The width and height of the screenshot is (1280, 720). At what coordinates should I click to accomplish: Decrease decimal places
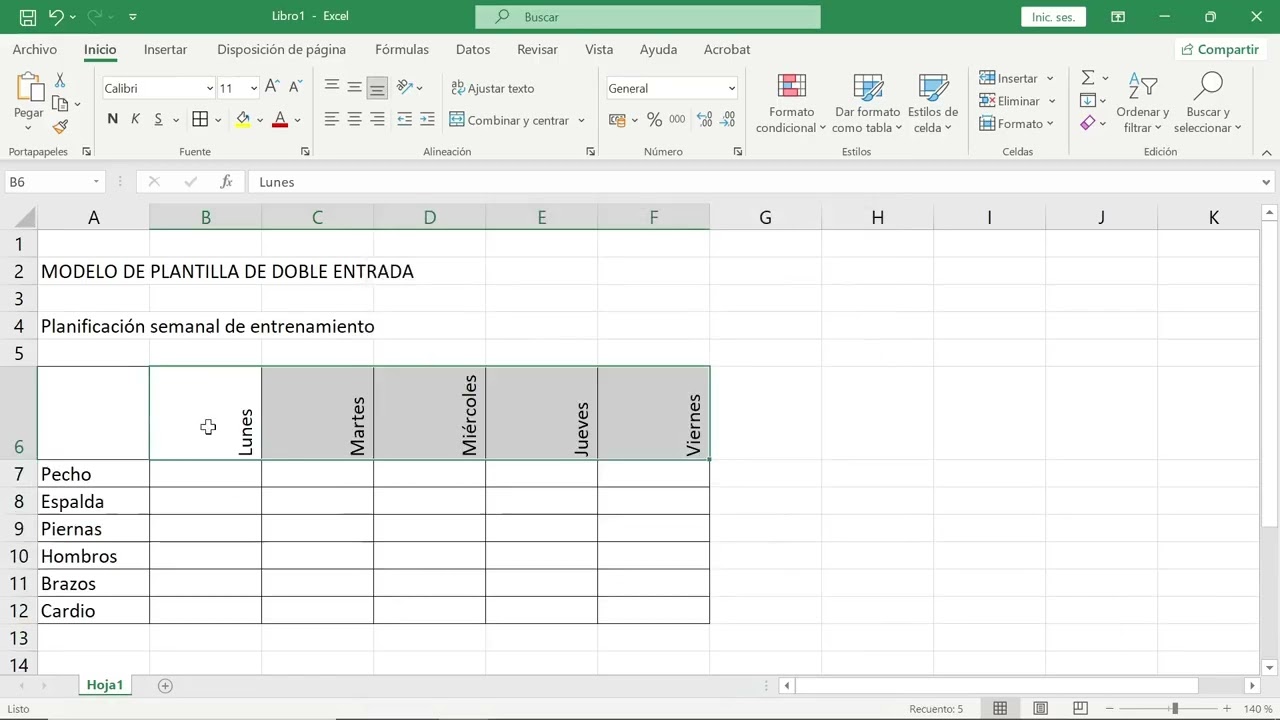click(729, 120)
